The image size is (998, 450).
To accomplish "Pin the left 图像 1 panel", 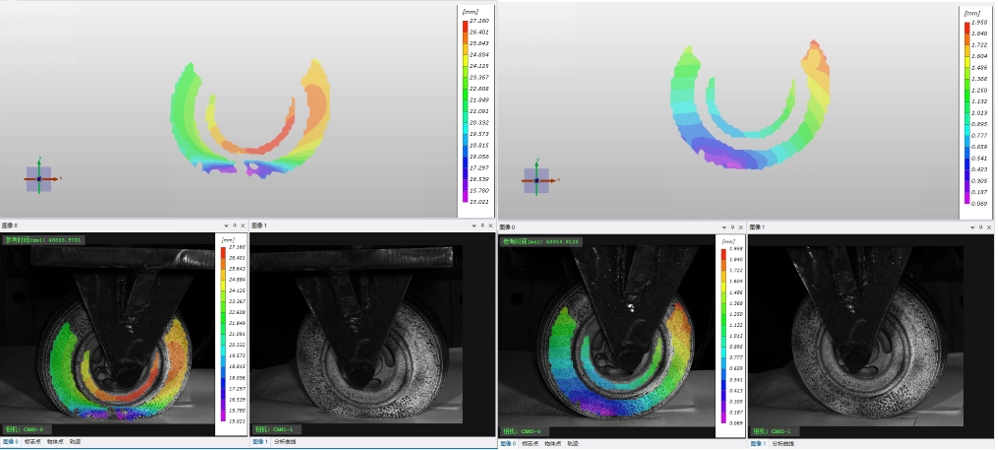I will pos(481,226).
